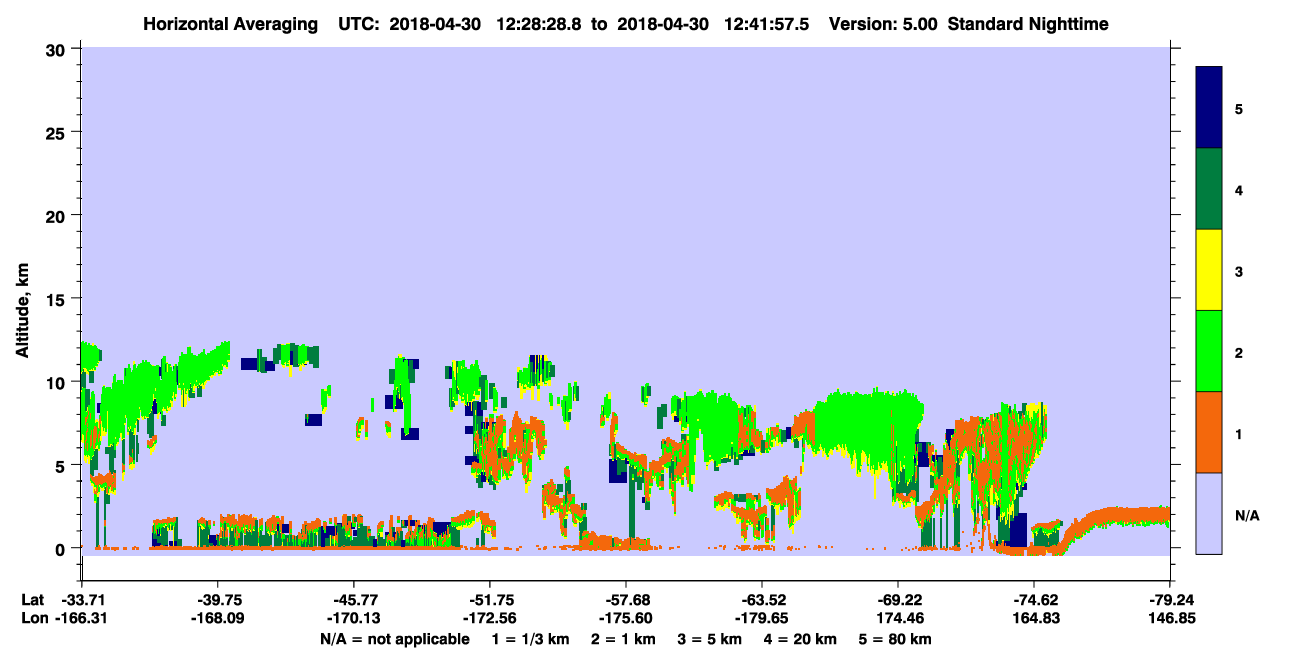Click the 'N/A = not applicable' legend text

(393, 639)
